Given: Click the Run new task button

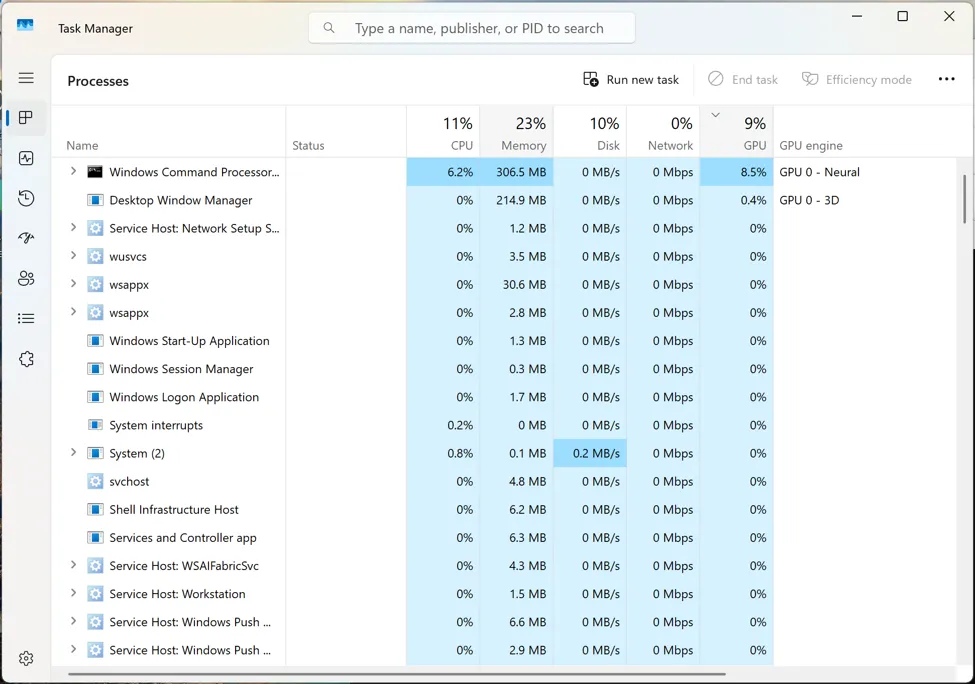Looking at the screenshot, I should pos(631,80).
